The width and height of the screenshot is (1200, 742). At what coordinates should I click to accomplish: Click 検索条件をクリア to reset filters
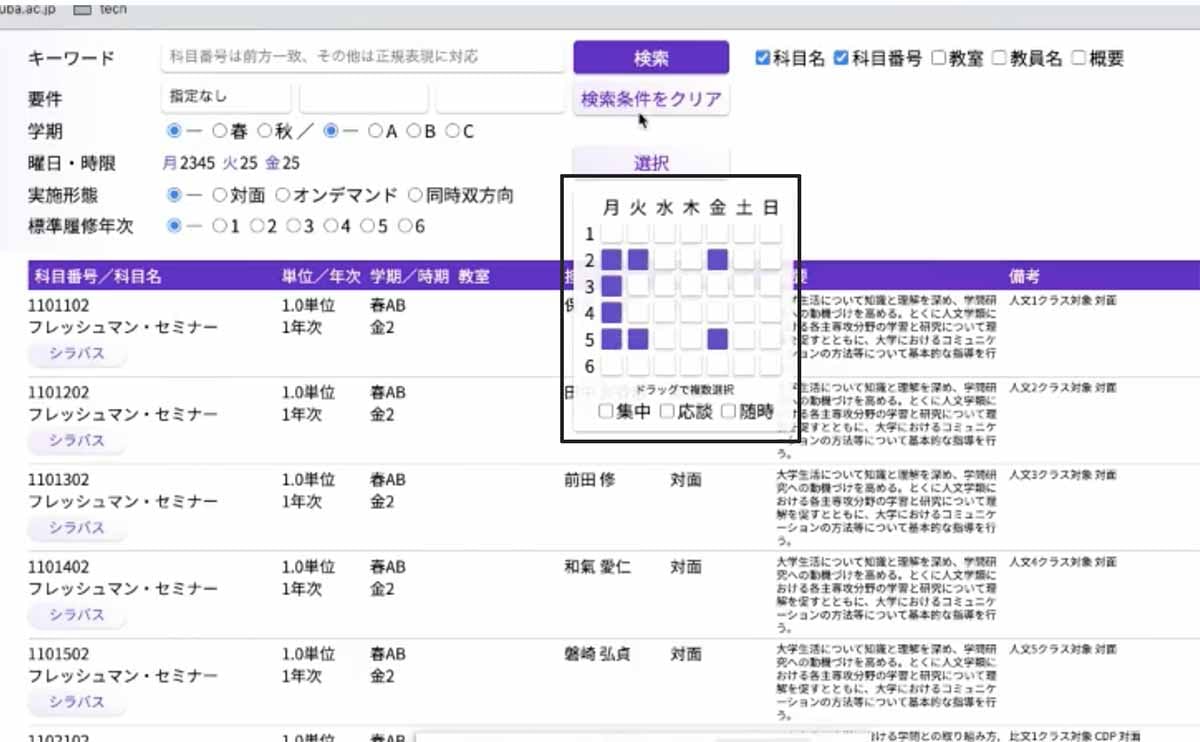pyautogui.click(x=651, y=99)
